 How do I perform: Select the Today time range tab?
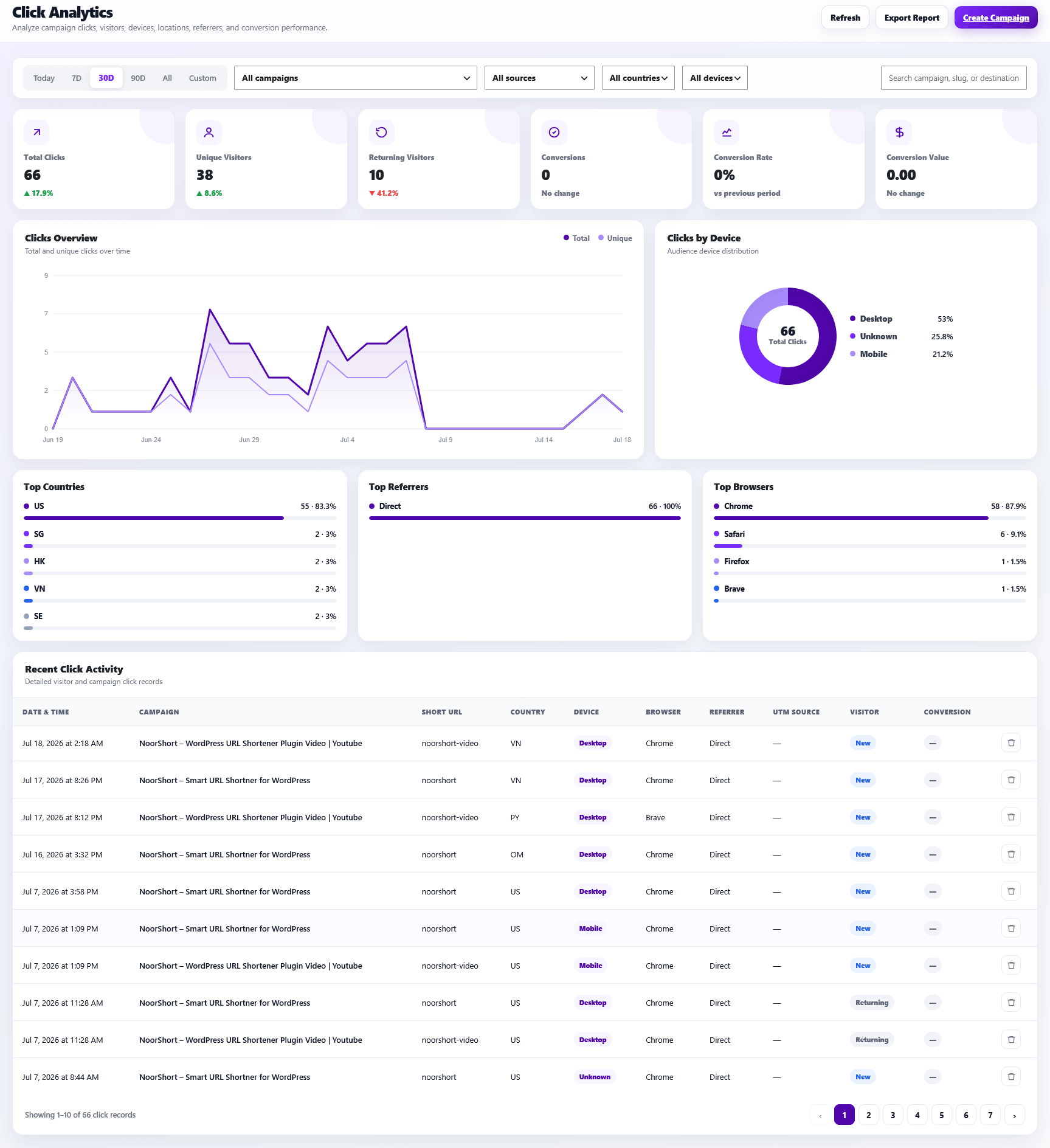[44, 78]
